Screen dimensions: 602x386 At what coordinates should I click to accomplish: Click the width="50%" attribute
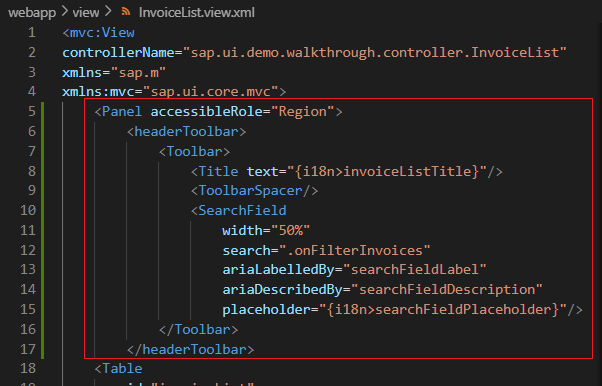click(x=266, y=230)
